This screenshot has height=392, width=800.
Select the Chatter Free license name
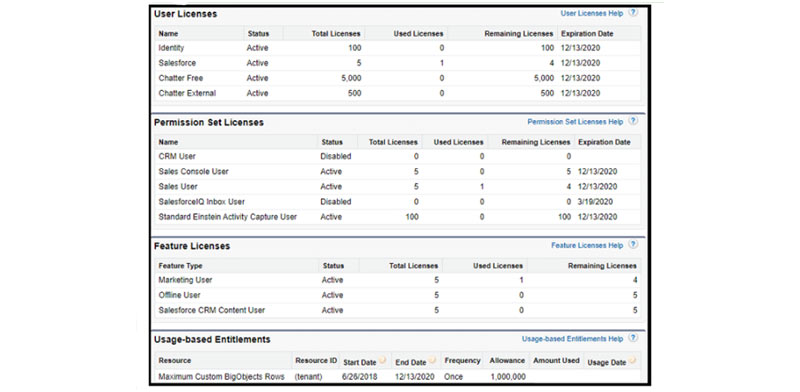pyautogui.click(x=181, y=78)
